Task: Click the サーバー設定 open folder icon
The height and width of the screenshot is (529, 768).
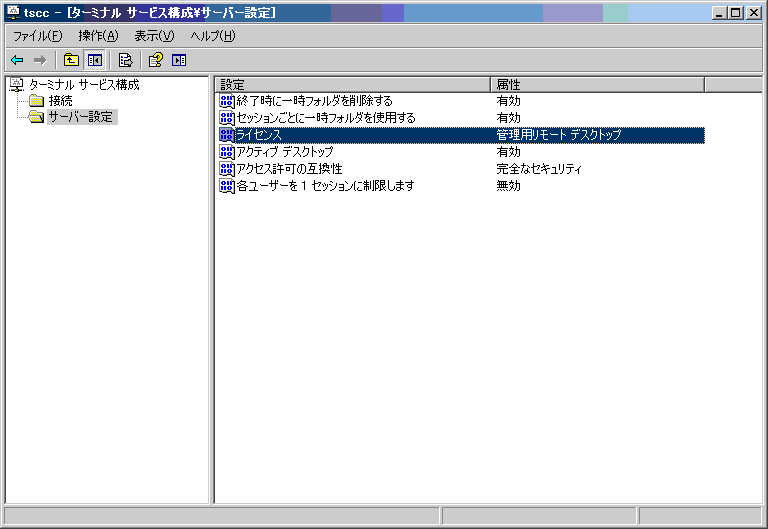Action: click(x=36, y=117)
